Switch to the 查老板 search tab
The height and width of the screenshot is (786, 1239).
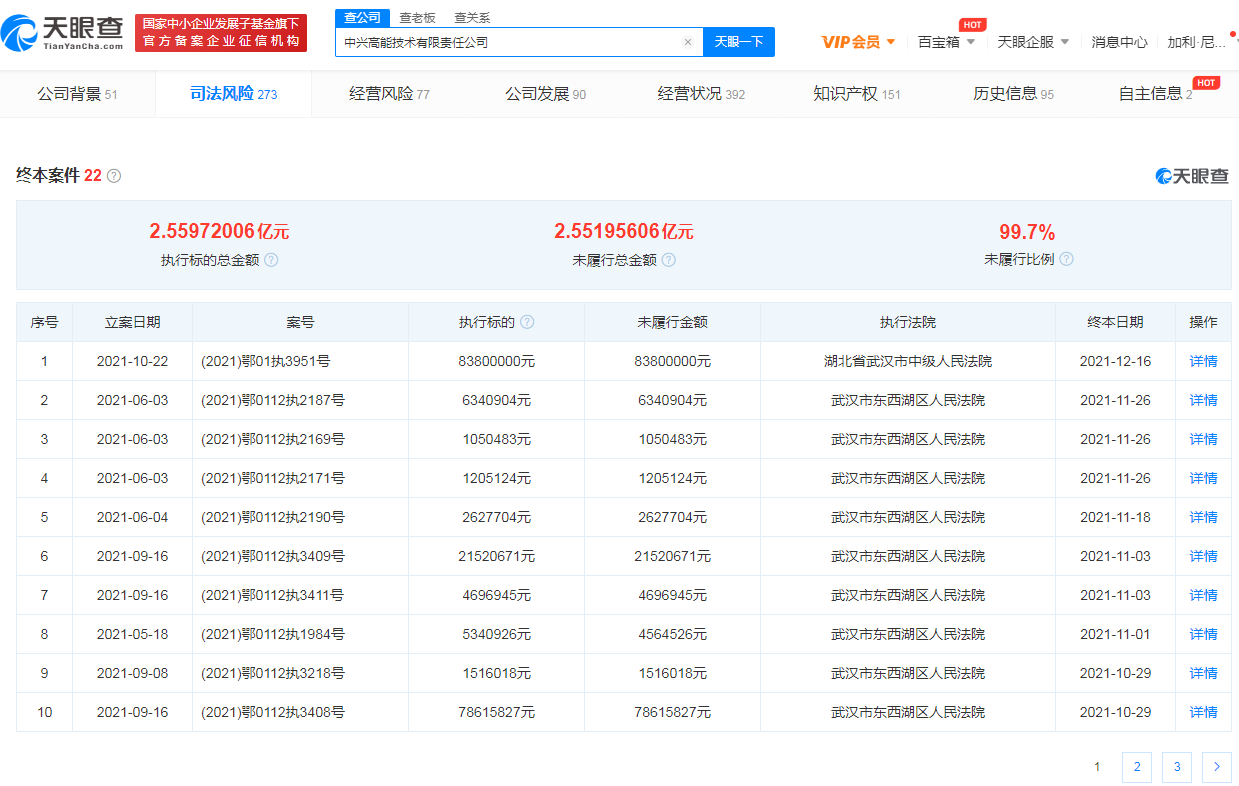click(x=417, y=18)
